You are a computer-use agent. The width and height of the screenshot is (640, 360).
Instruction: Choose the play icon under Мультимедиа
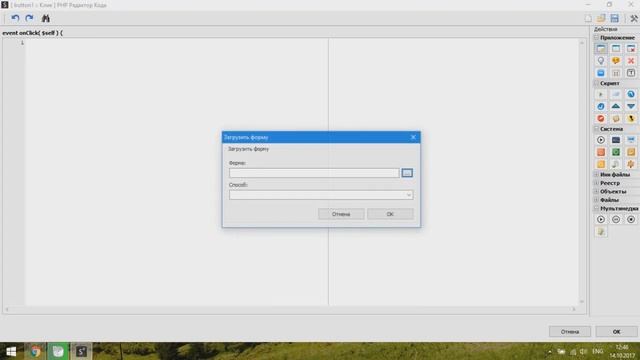[x=601, y=220]
